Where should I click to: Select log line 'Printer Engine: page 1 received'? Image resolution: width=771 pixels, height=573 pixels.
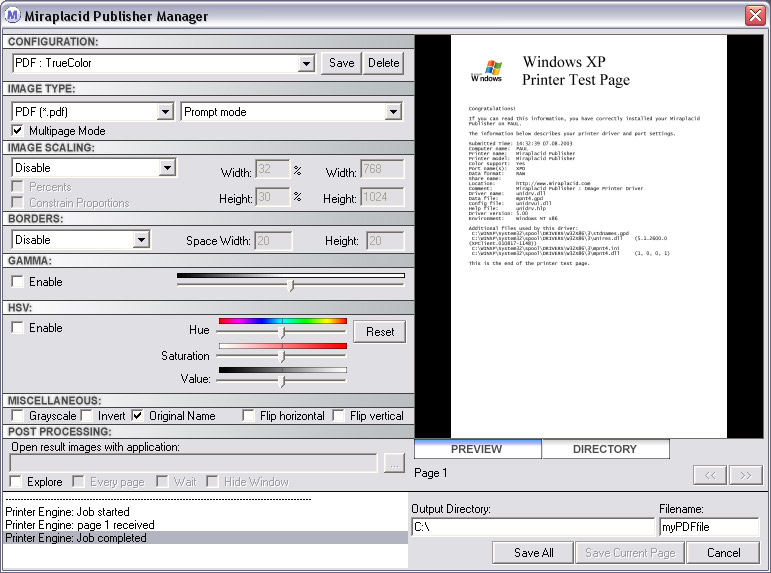80,525
